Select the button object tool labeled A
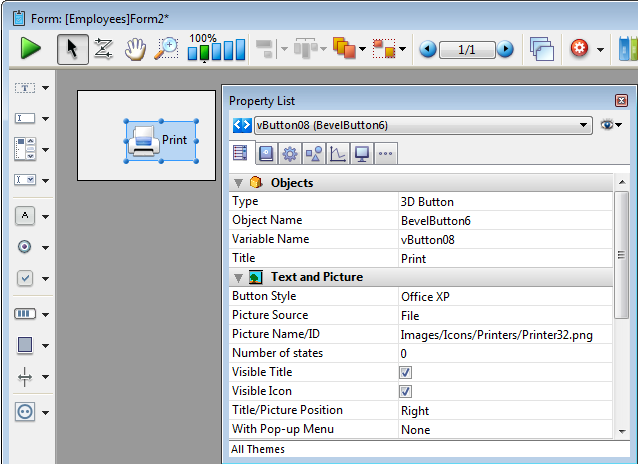This screenshot has width=638, height=464. [x=25, y=215]
